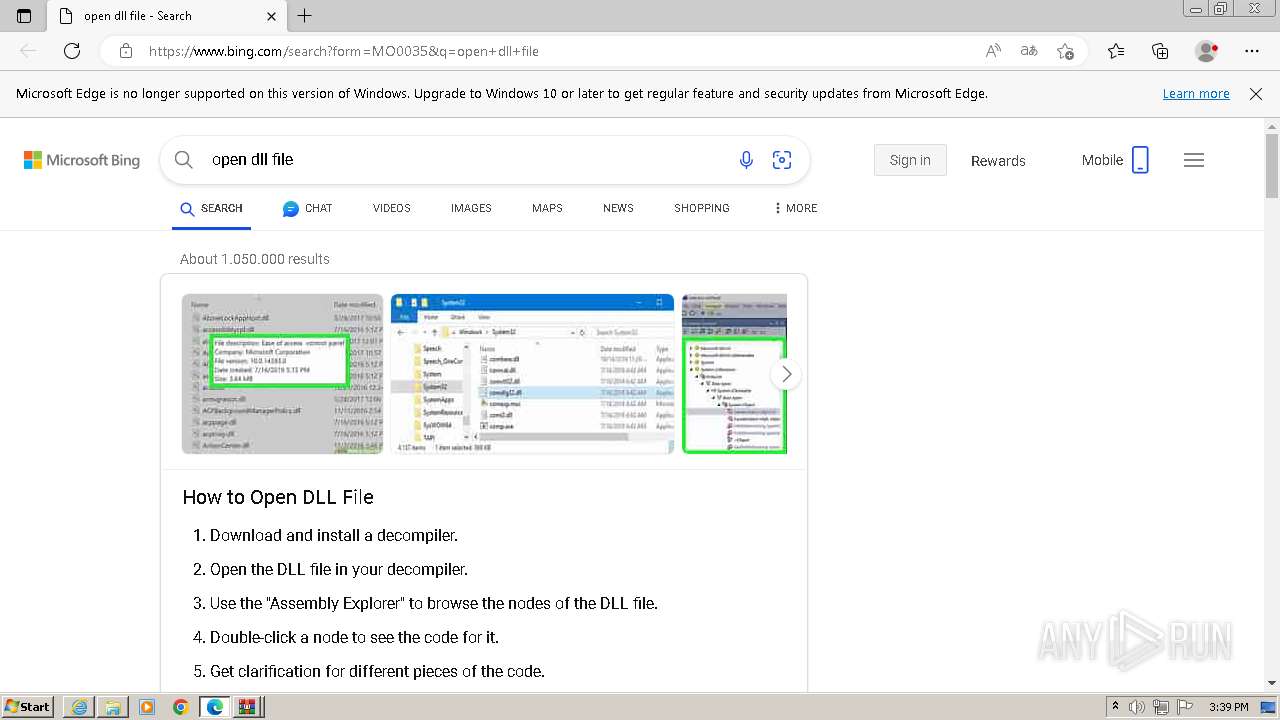Open NEWS results
1280x720 pixels.
point(618,208)
